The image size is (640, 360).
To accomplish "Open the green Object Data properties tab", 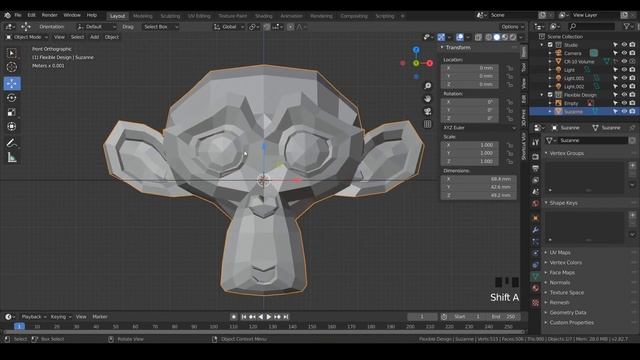I will (536, 276).
